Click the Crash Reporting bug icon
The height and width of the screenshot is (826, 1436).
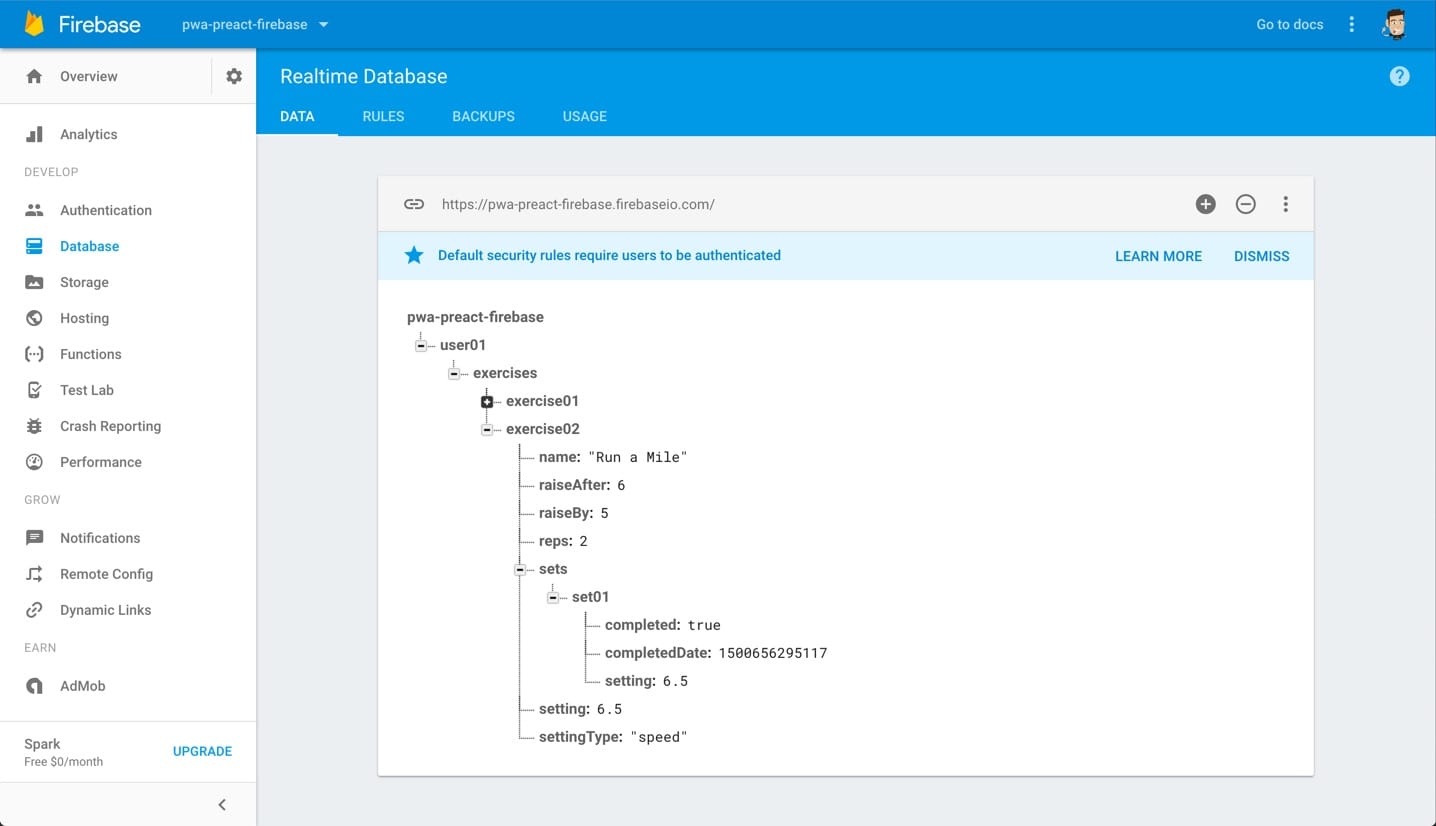click(34, 426)
